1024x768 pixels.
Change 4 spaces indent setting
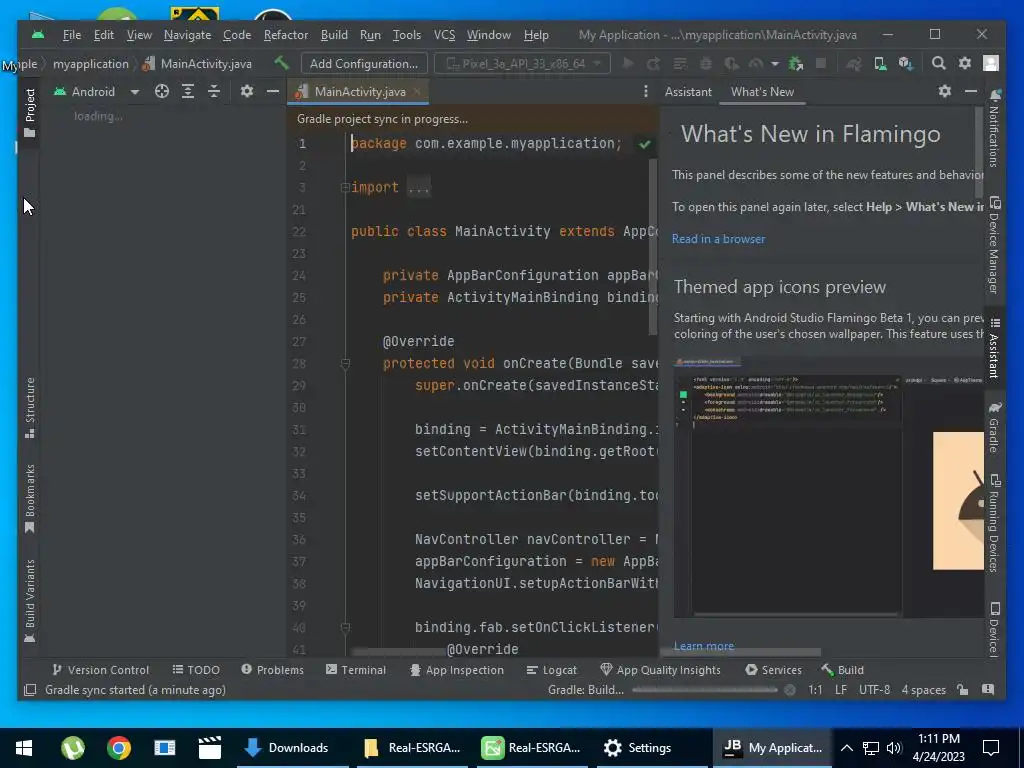pos(923,690)
